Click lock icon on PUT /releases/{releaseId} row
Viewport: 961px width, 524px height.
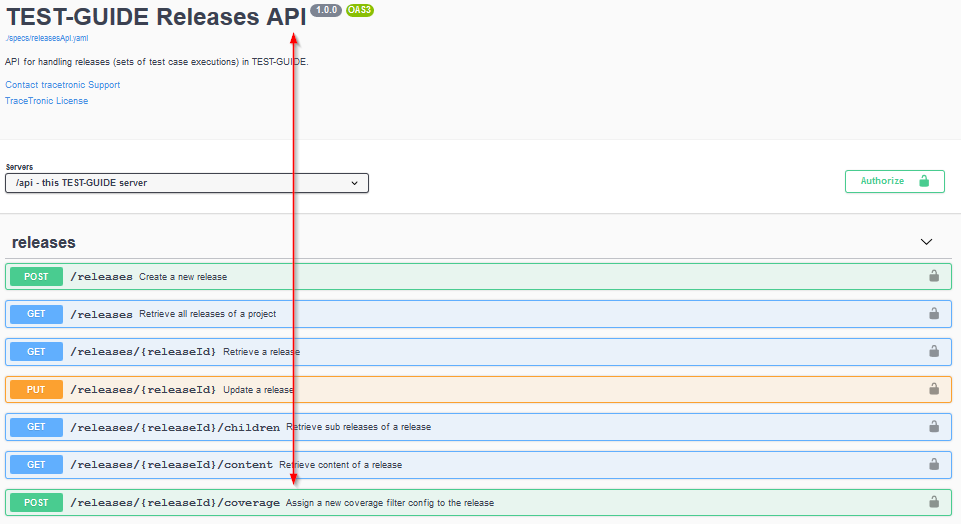[x=933, y=389]
